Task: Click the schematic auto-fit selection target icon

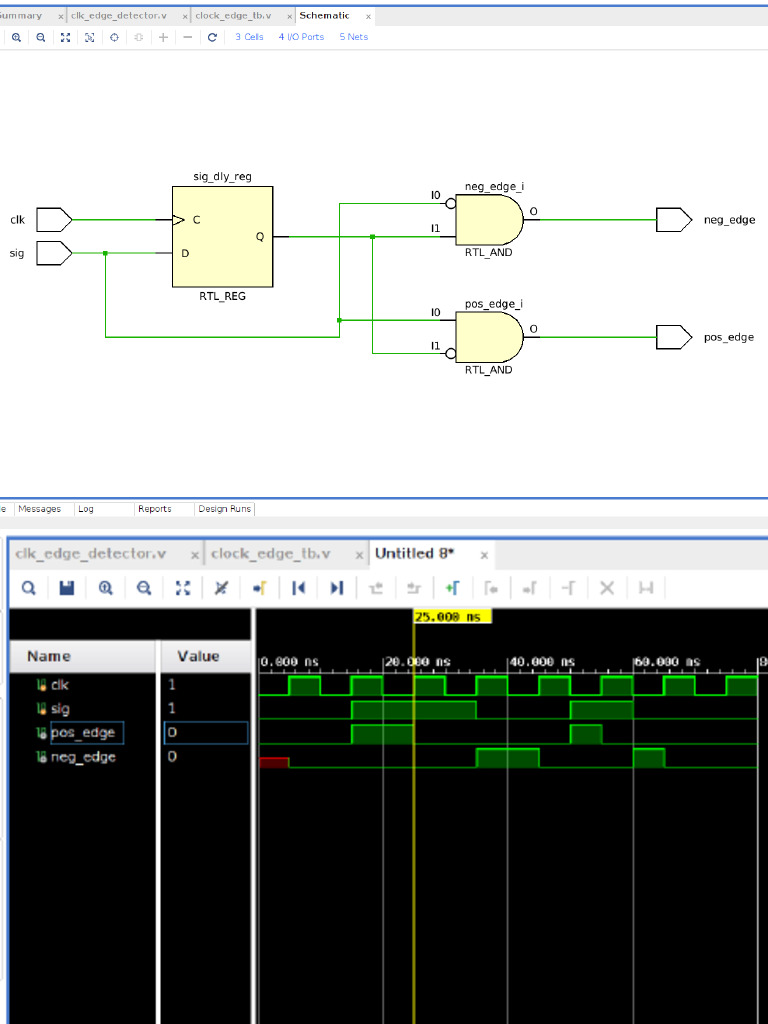Action: click(x=114, y=37)
